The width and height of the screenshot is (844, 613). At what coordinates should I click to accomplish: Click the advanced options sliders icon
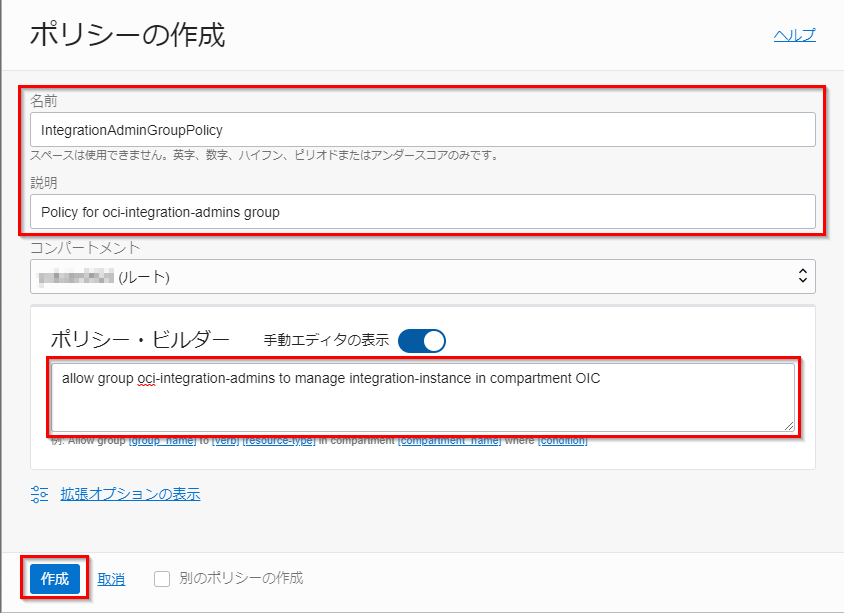(40, 494)
